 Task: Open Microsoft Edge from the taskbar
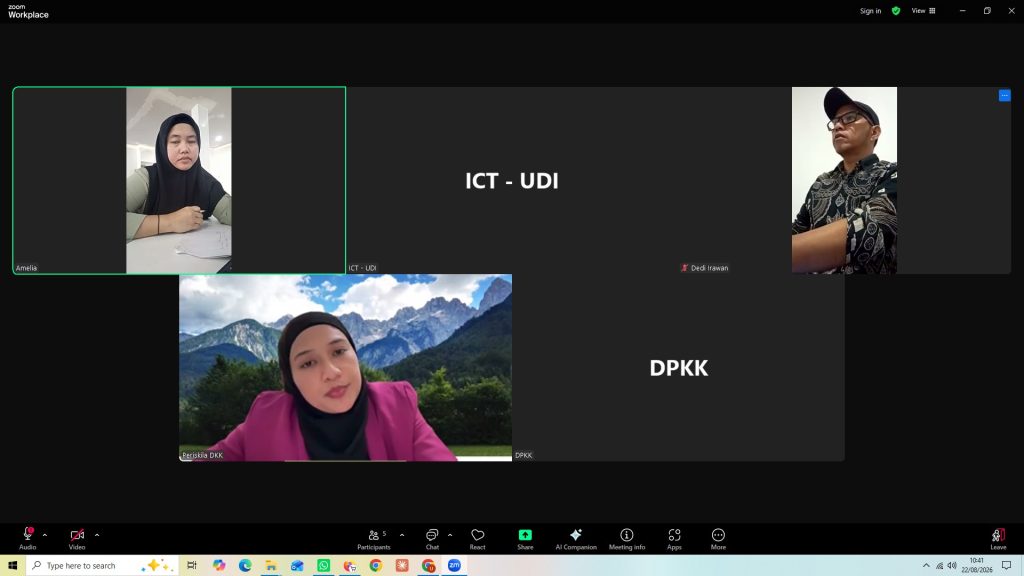pyautogui.click(x=245, y=566)
